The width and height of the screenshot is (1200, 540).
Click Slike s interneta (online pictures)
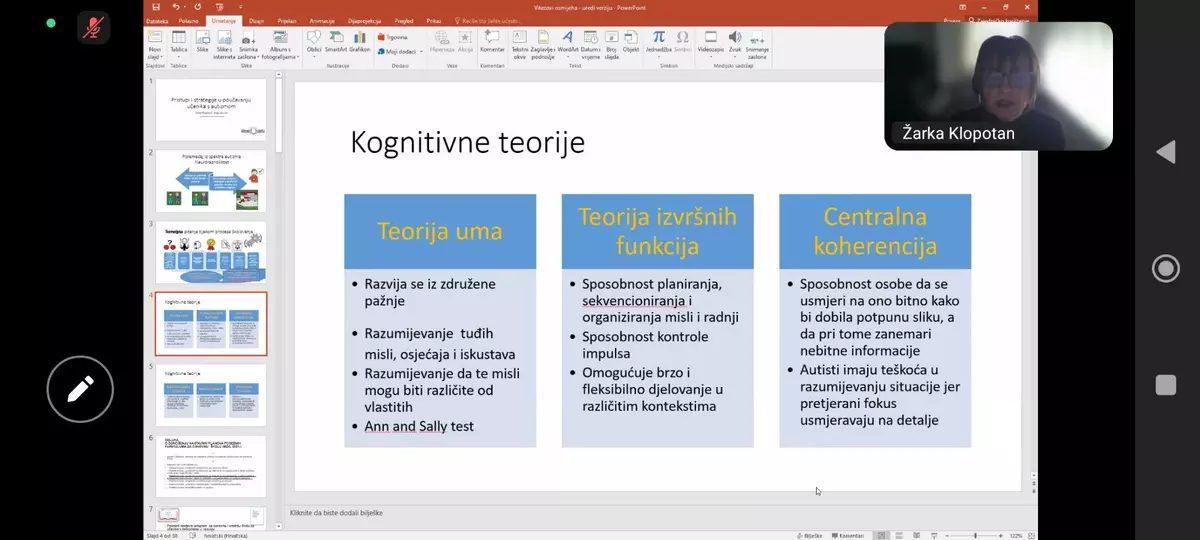click(224, 45)
